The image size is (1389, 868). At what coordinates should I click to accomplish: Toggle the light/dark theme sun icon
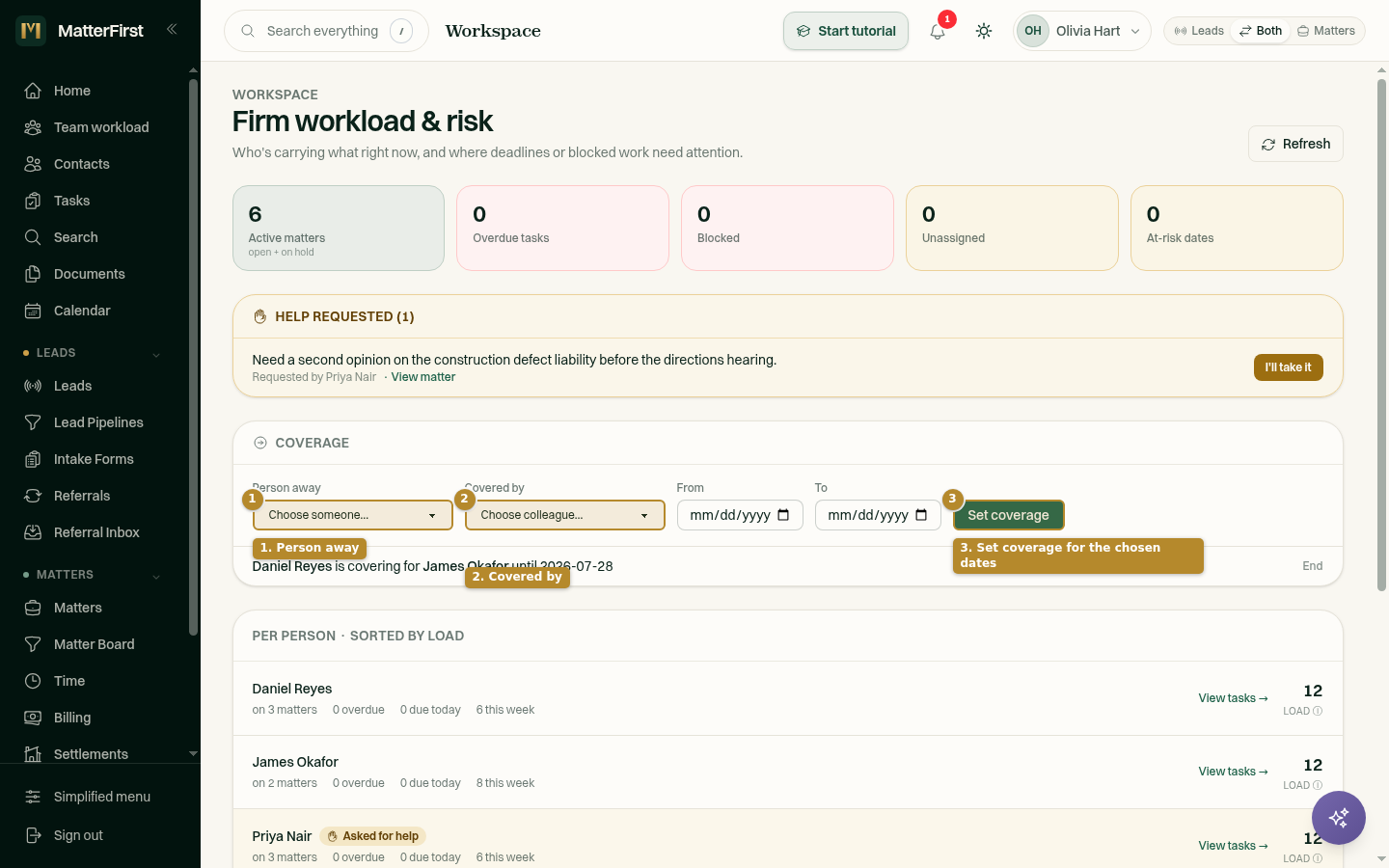point(984,31)
